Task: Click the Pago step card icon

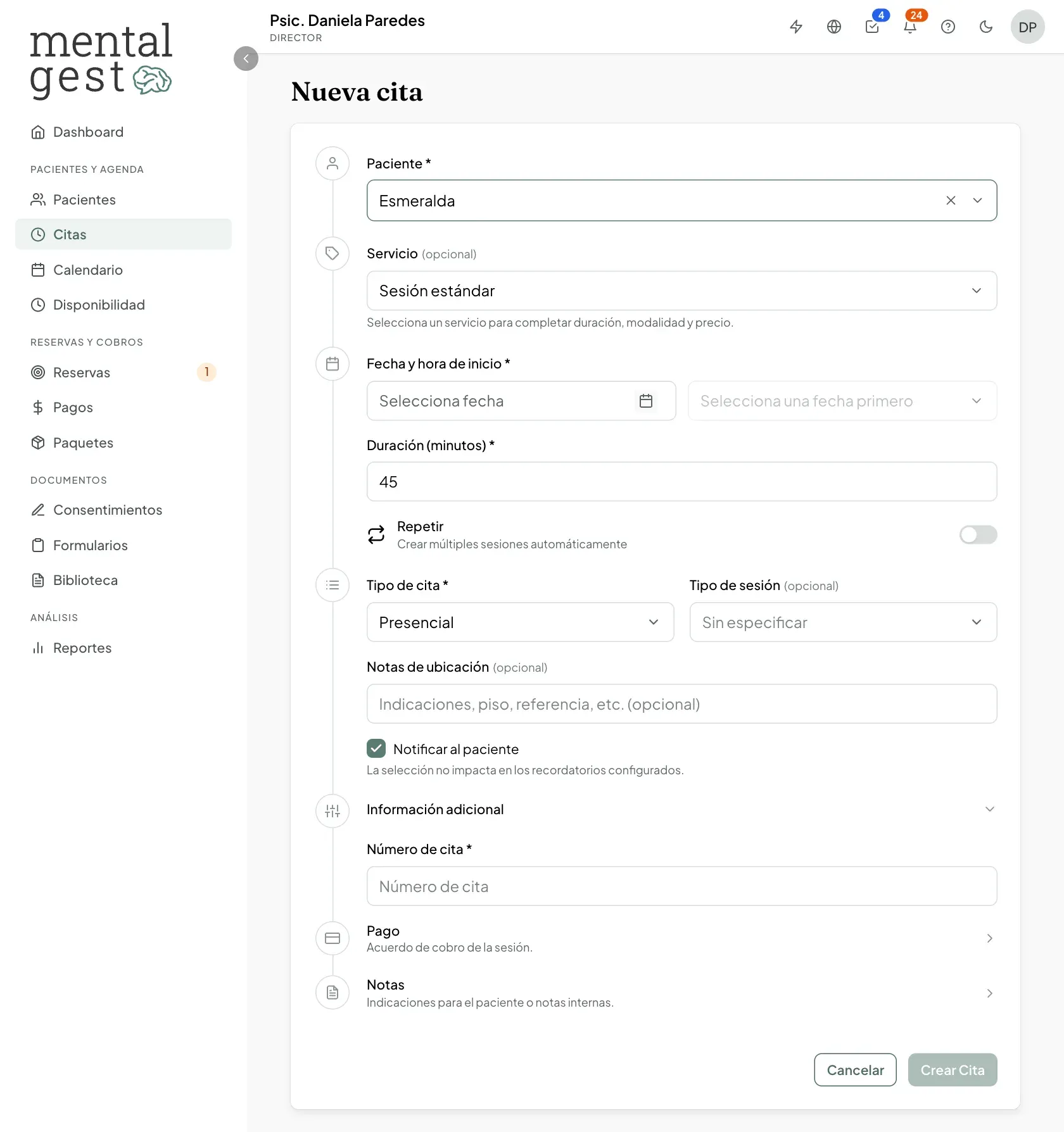Action: [x=332, y=938]
